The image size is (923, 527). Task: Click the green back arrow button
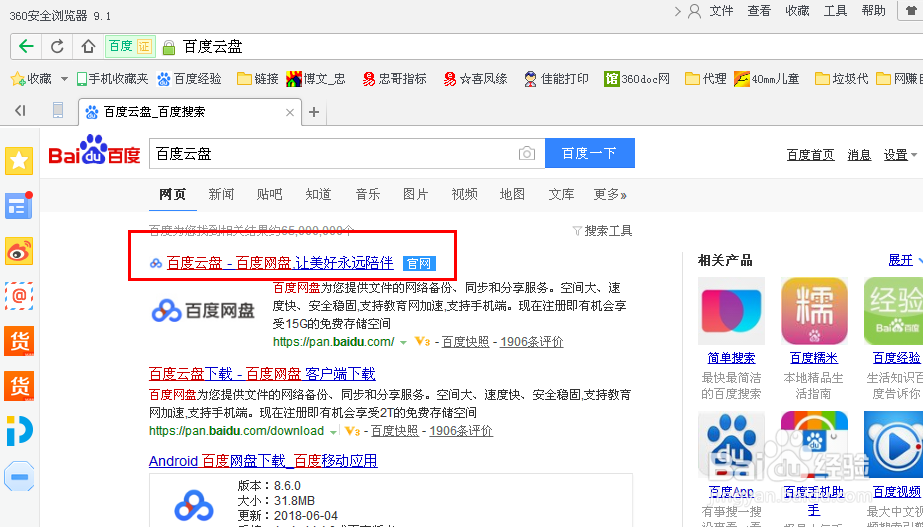26,47
